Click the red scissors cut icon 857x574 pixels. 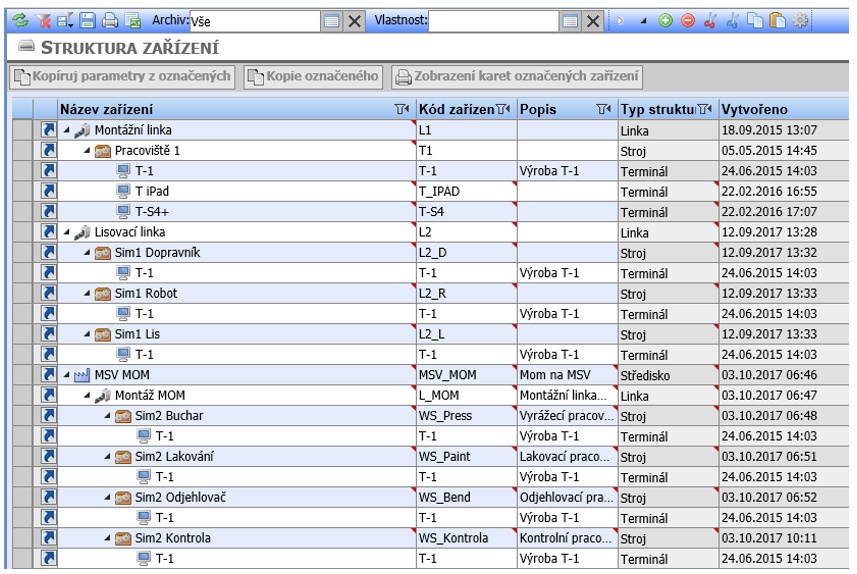tap(710, 21)
